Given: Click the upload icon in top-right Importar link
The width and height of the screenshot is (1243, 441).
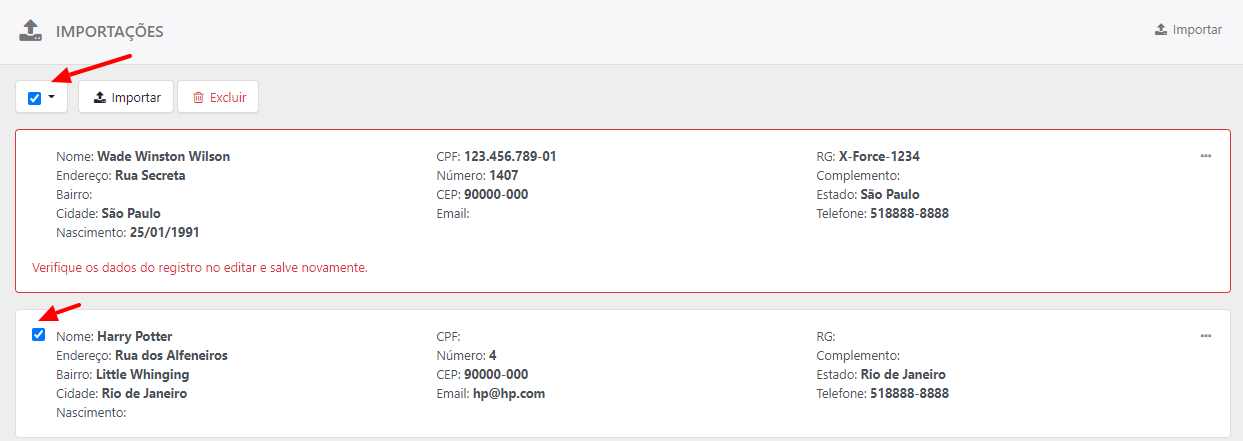Looking at the screenshot, I should pyautogui.click(x=1161, y=30).
